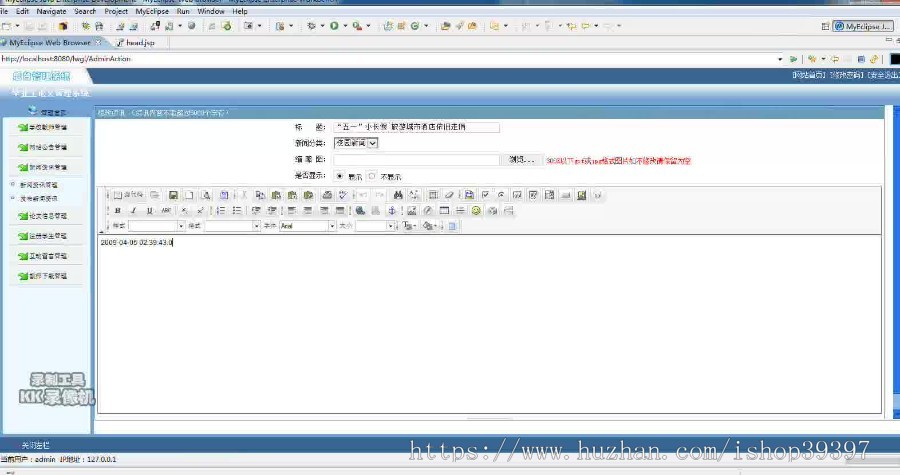Click the MyEclipse J... perspective button

pyautogui.click(x=863, y=26)
